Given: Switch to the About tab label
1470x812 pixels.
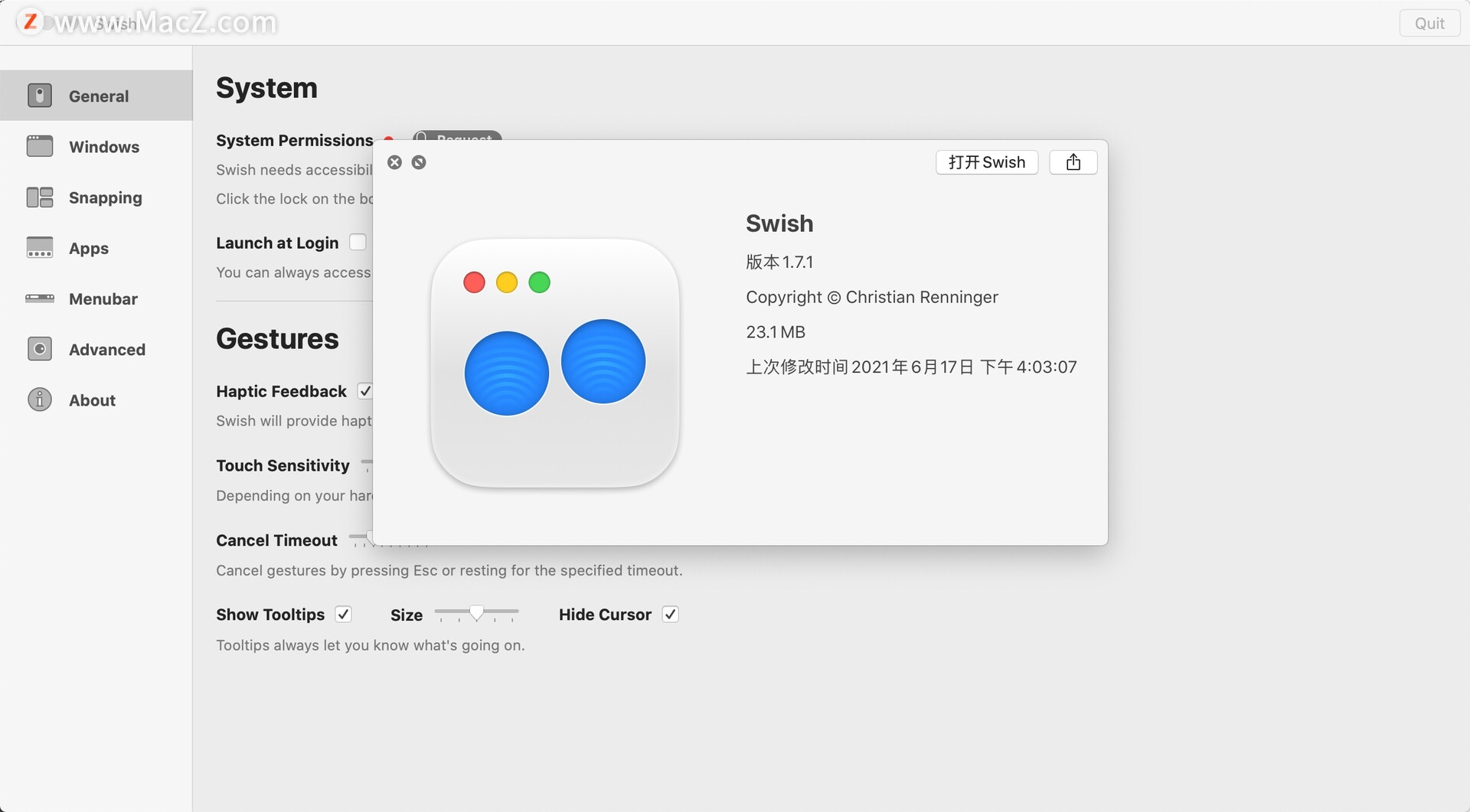Looking at the screenshot, I should pos(93,400).
